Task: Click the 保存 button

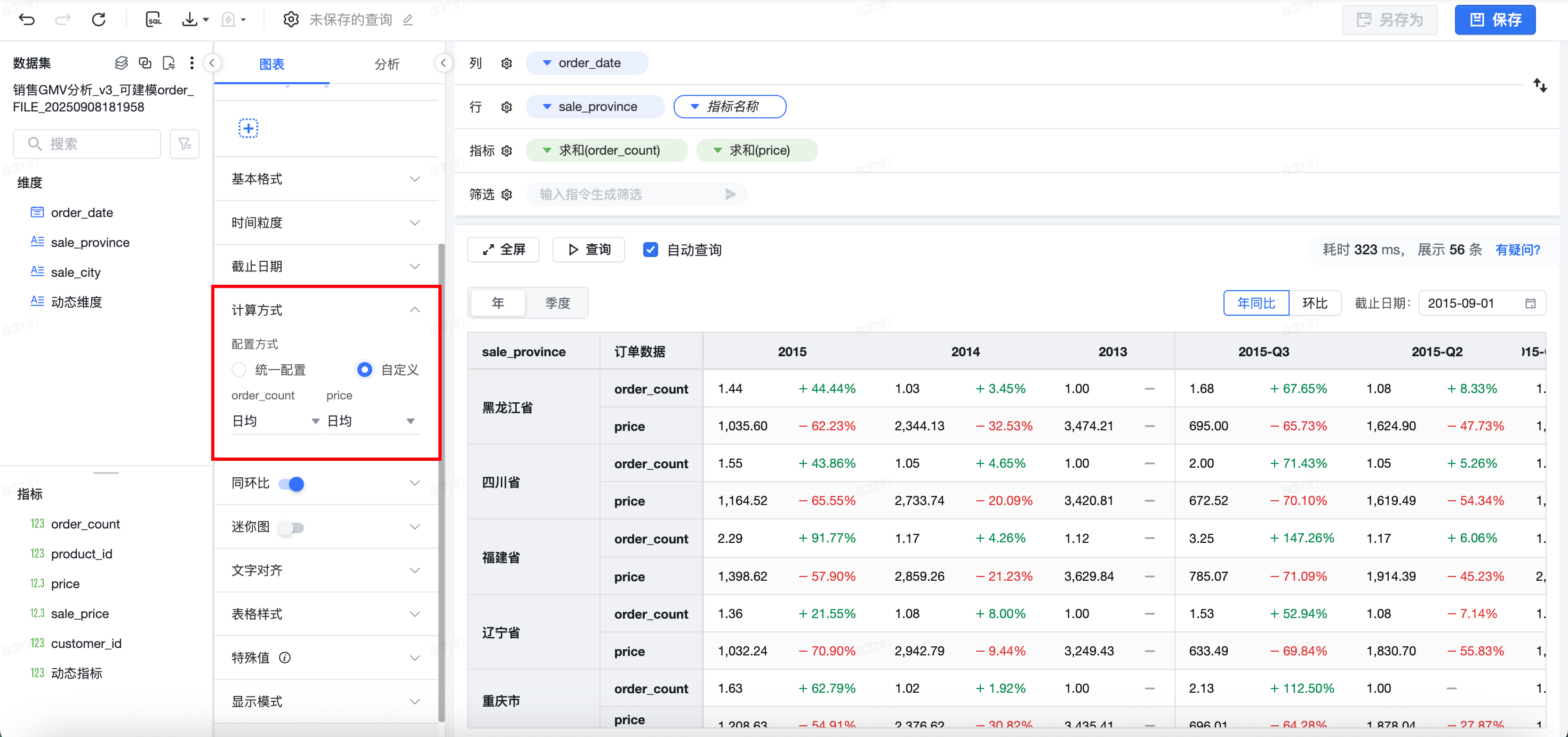Action: pos(1494,20)
